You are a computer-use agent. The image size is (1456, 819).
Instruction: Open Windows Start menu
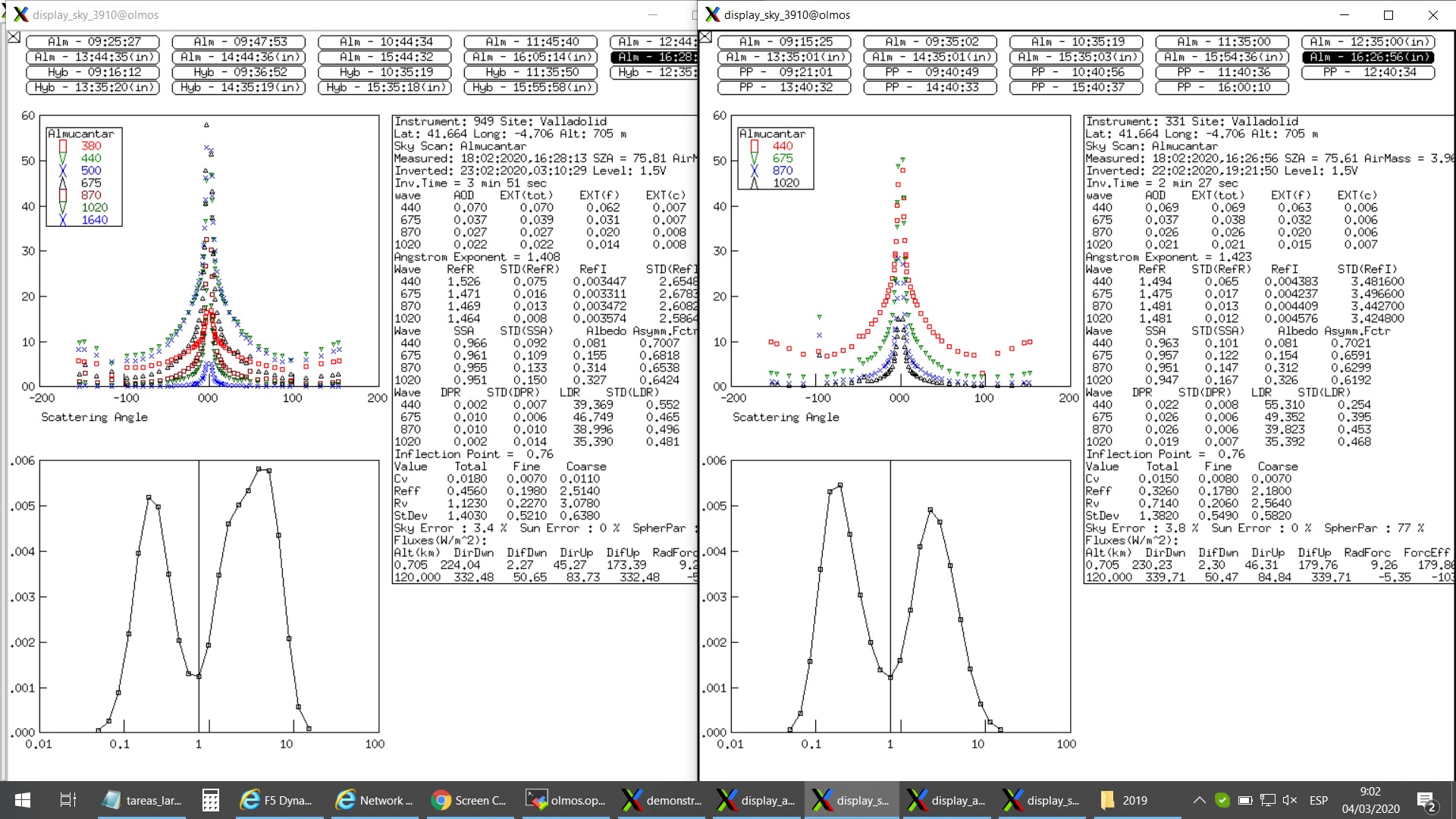click(x=23, y=800)
